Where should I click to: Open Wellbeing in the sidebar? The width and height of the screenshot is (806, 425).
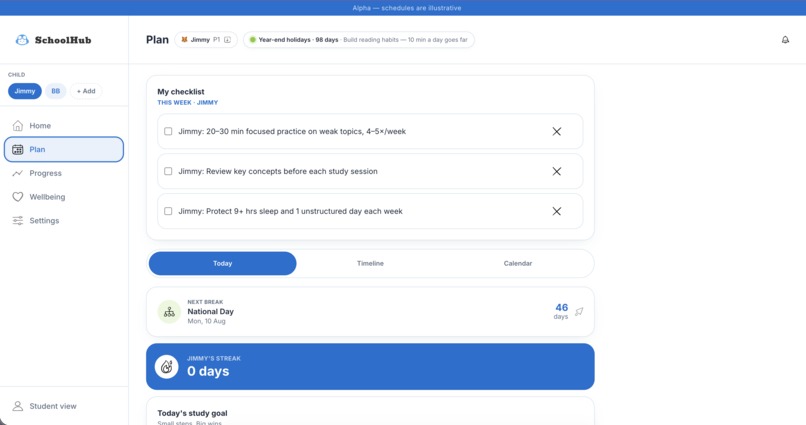tap(64, 197)
